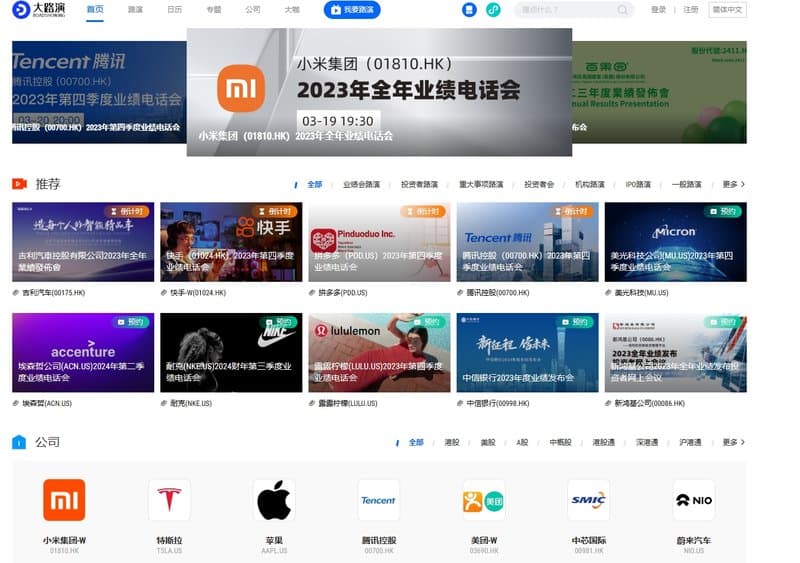Open the teal mini-program round icon
Viewport: 800px width, 563px height.
[493, 10]
